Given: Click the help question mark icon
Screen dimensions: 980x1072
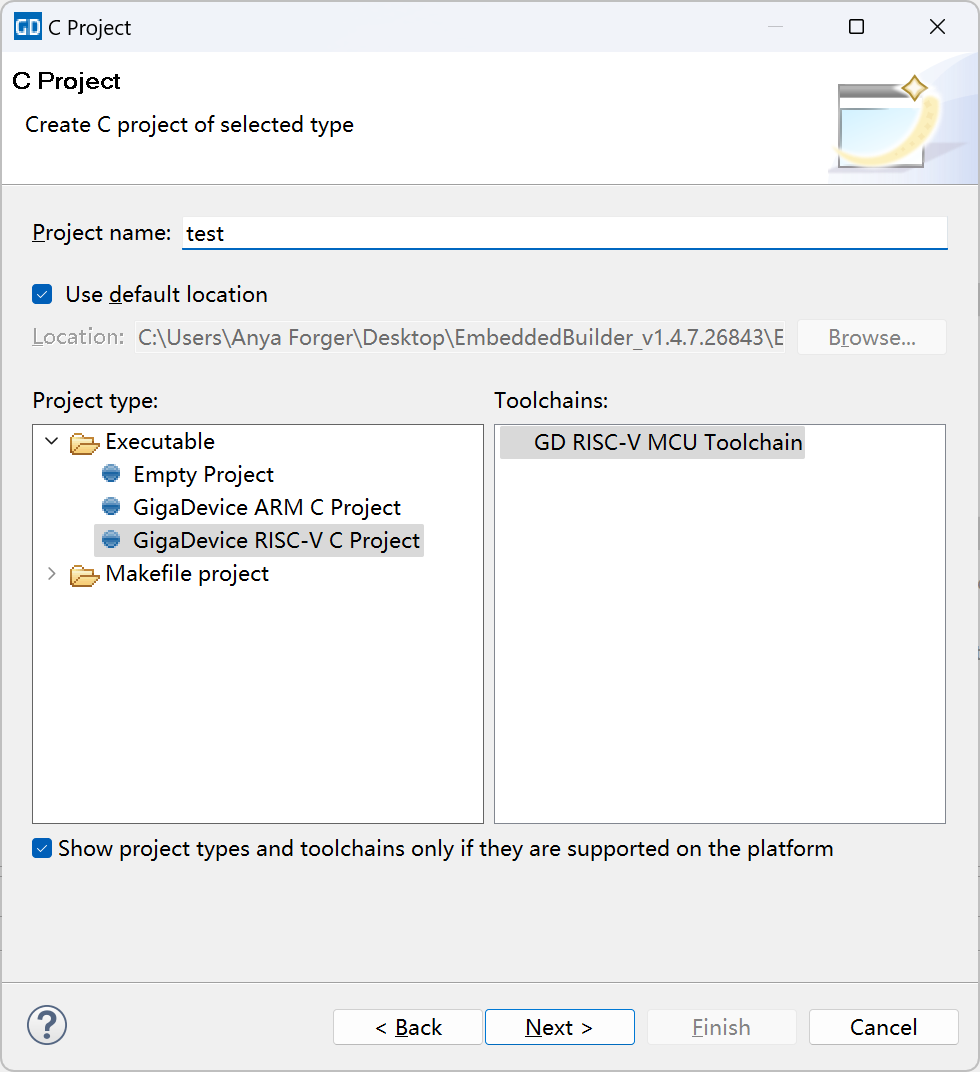Looking at the screenshot, I should tap(47, 1025).
